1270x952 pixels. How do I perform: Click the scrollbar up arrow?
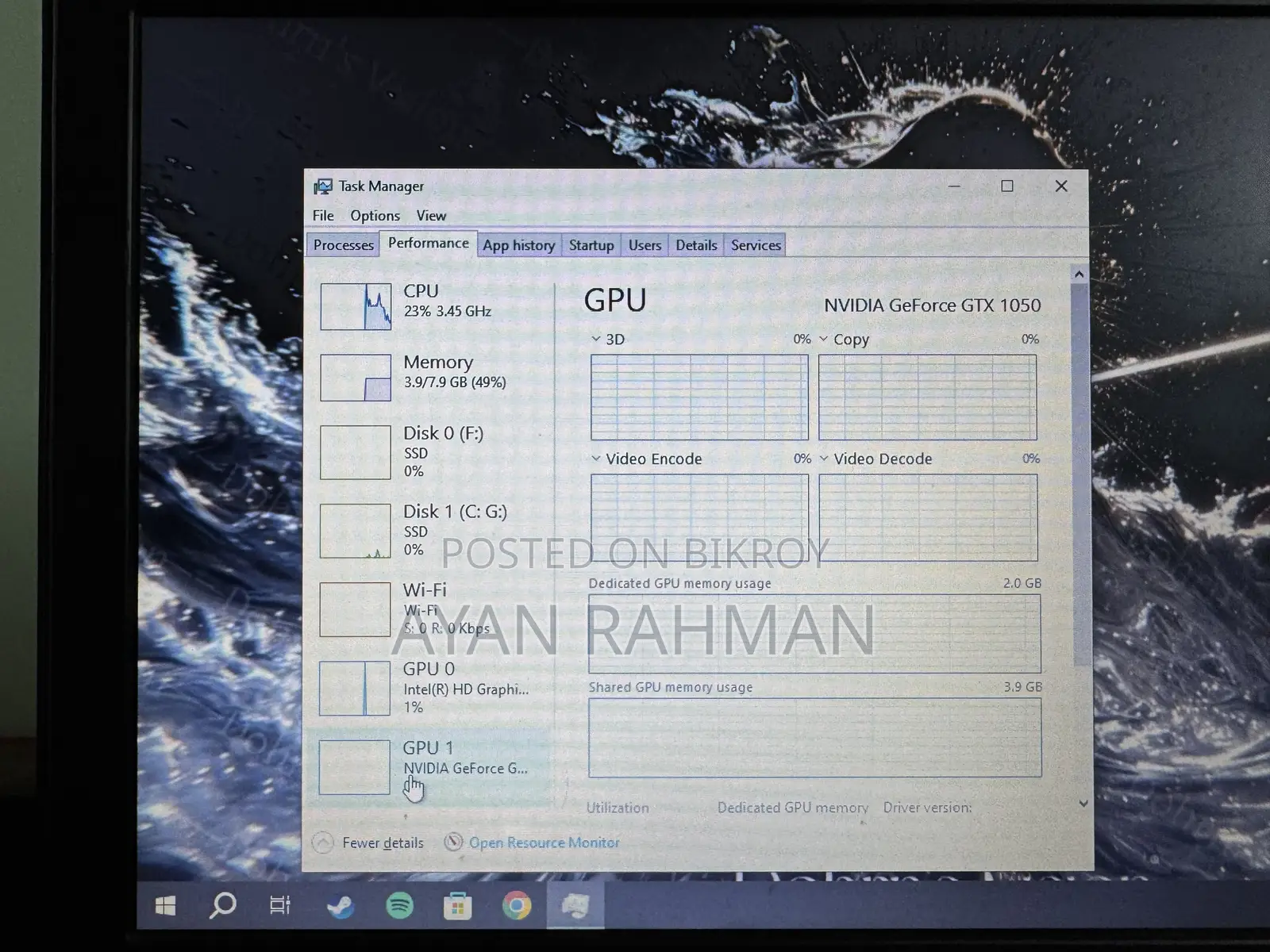coord(1079,274)
